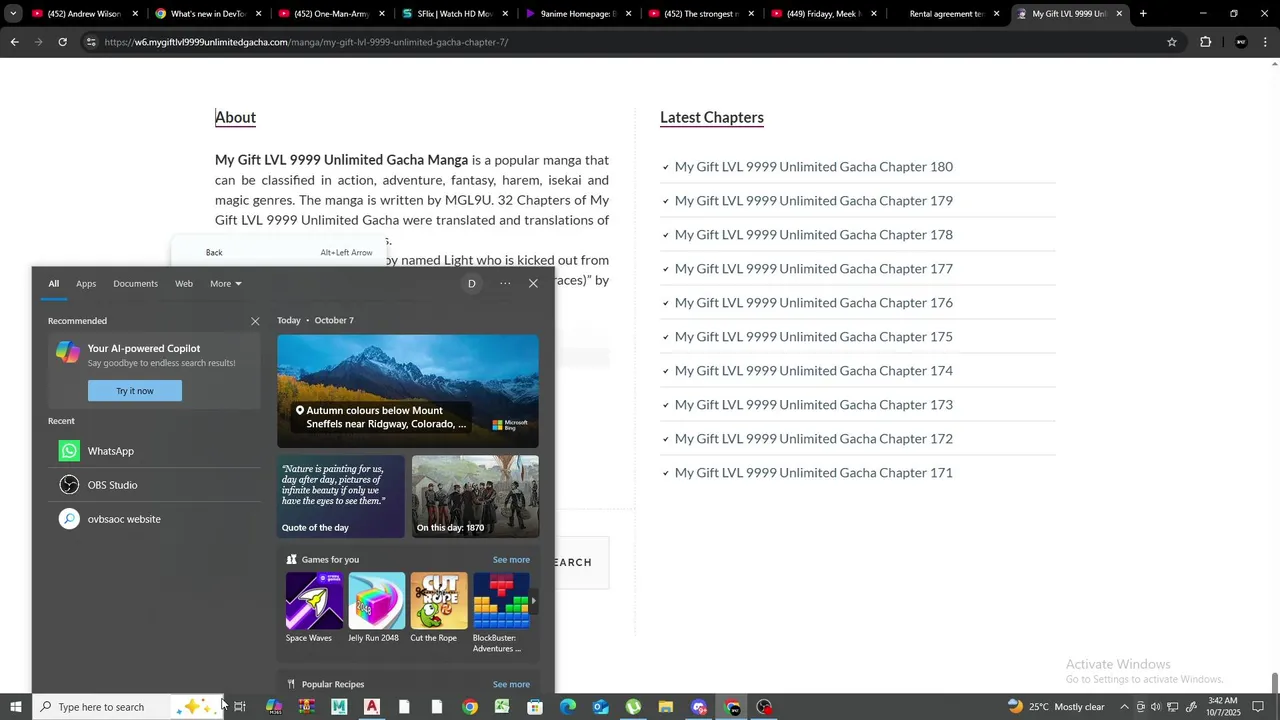
Task: Switch to 'What's new in DevTools' tab
Action: [x=208, y=14]
